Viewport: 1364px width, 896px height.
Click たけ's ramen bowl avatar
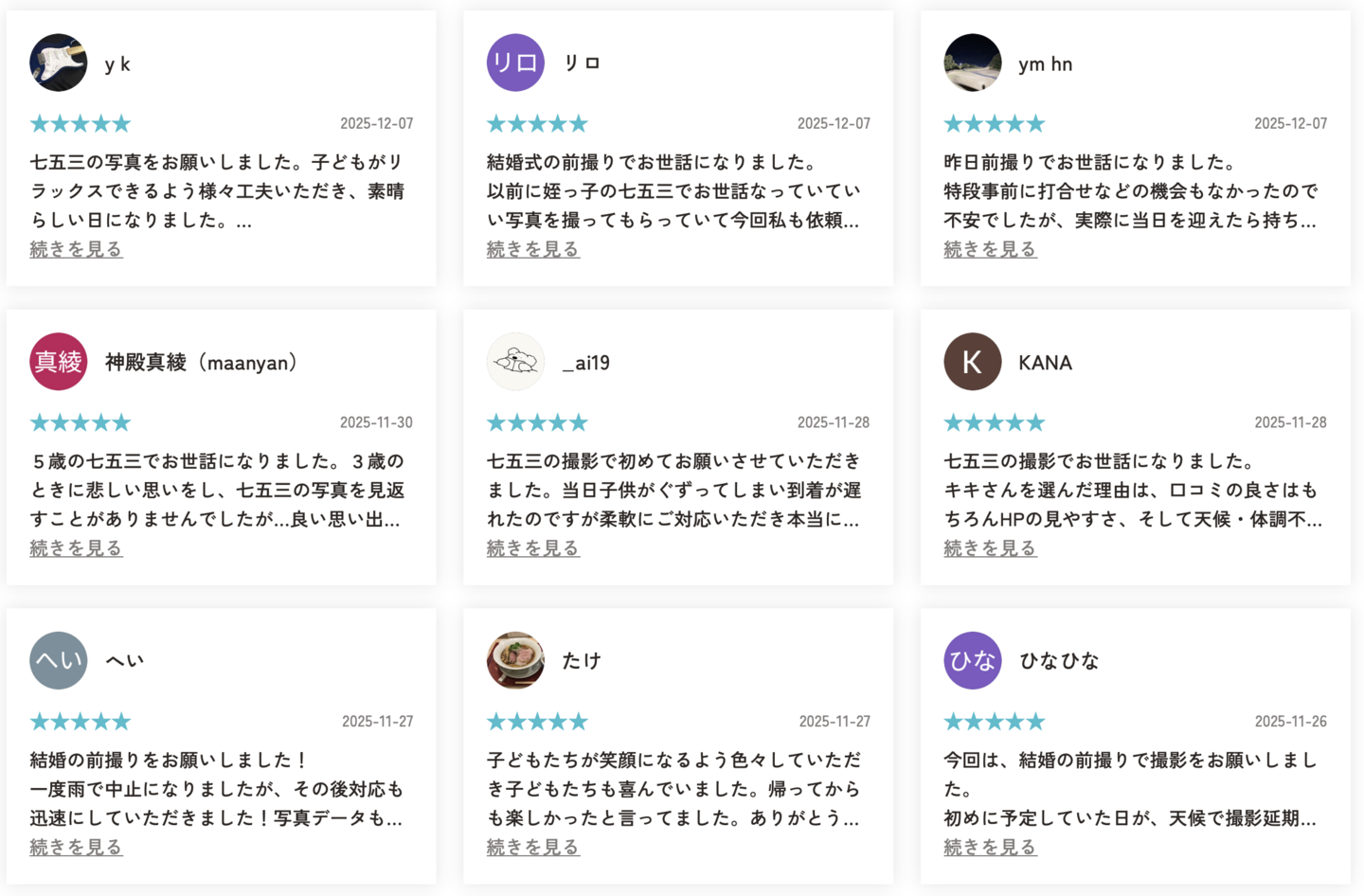515,660
